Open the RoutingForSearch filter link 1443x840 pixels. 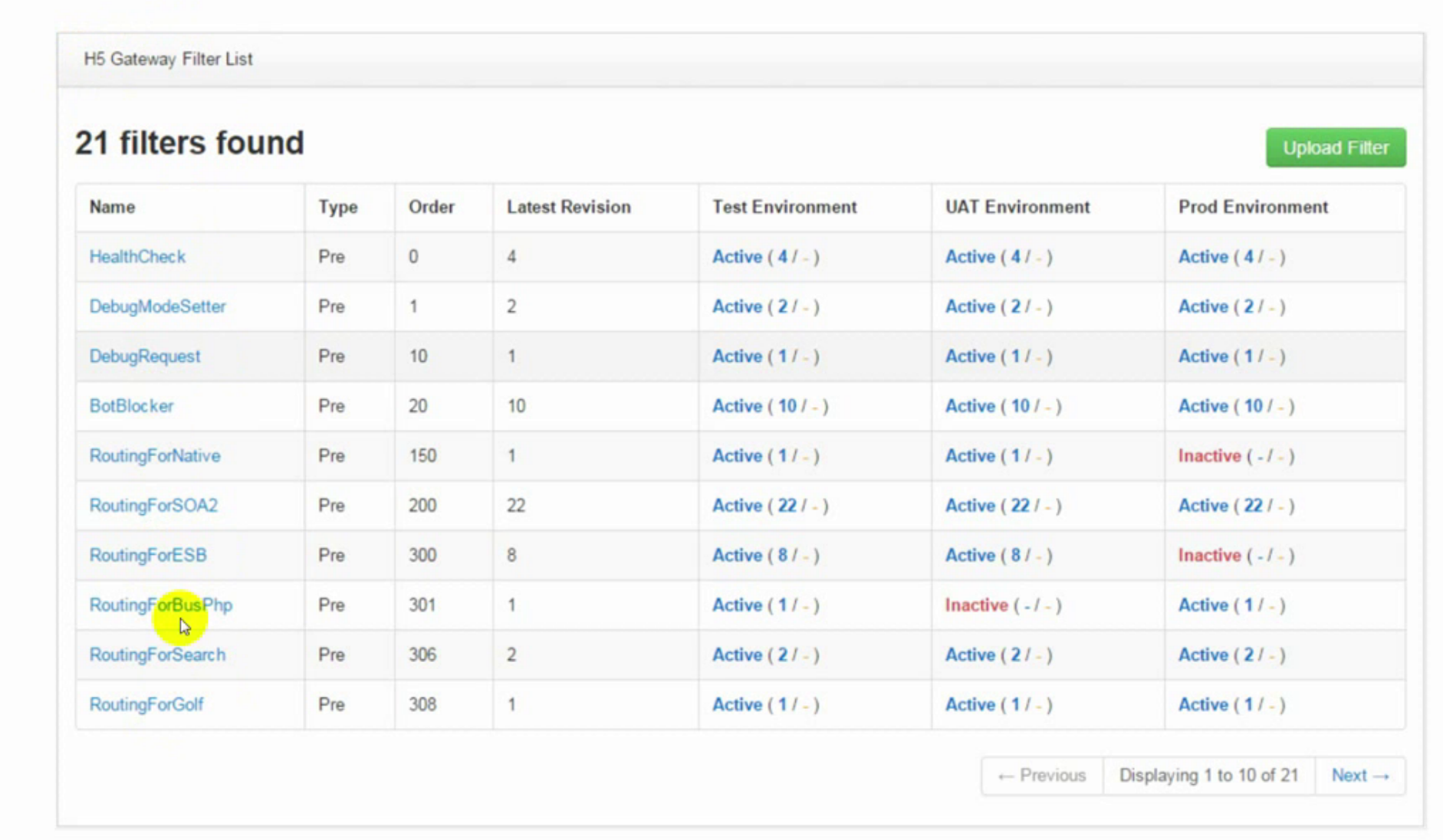tap(157, 655)
